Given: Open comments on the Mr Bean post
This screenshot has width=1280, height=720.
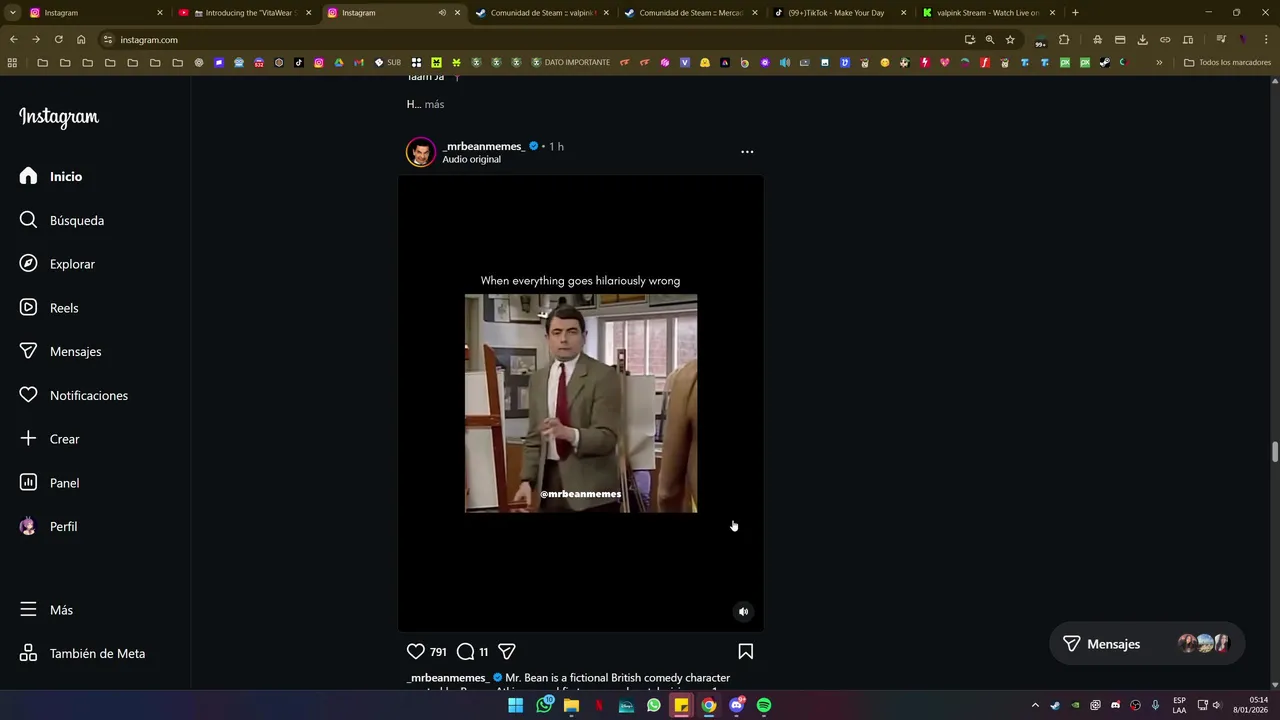Looking at the screenshot, I should tap(466, 651).
